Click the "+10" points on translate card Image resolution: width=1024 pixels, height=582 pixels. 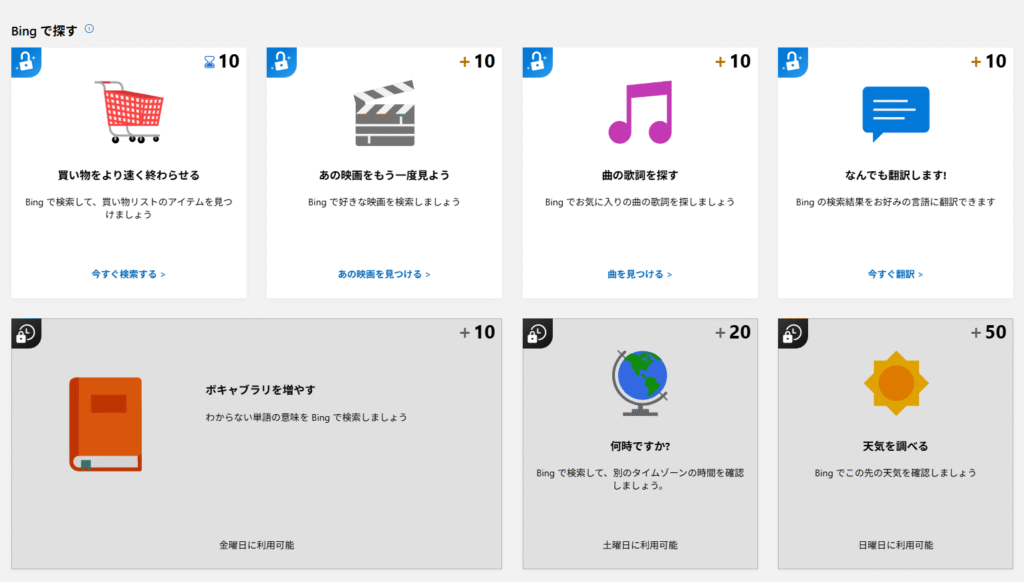point(988,61)
